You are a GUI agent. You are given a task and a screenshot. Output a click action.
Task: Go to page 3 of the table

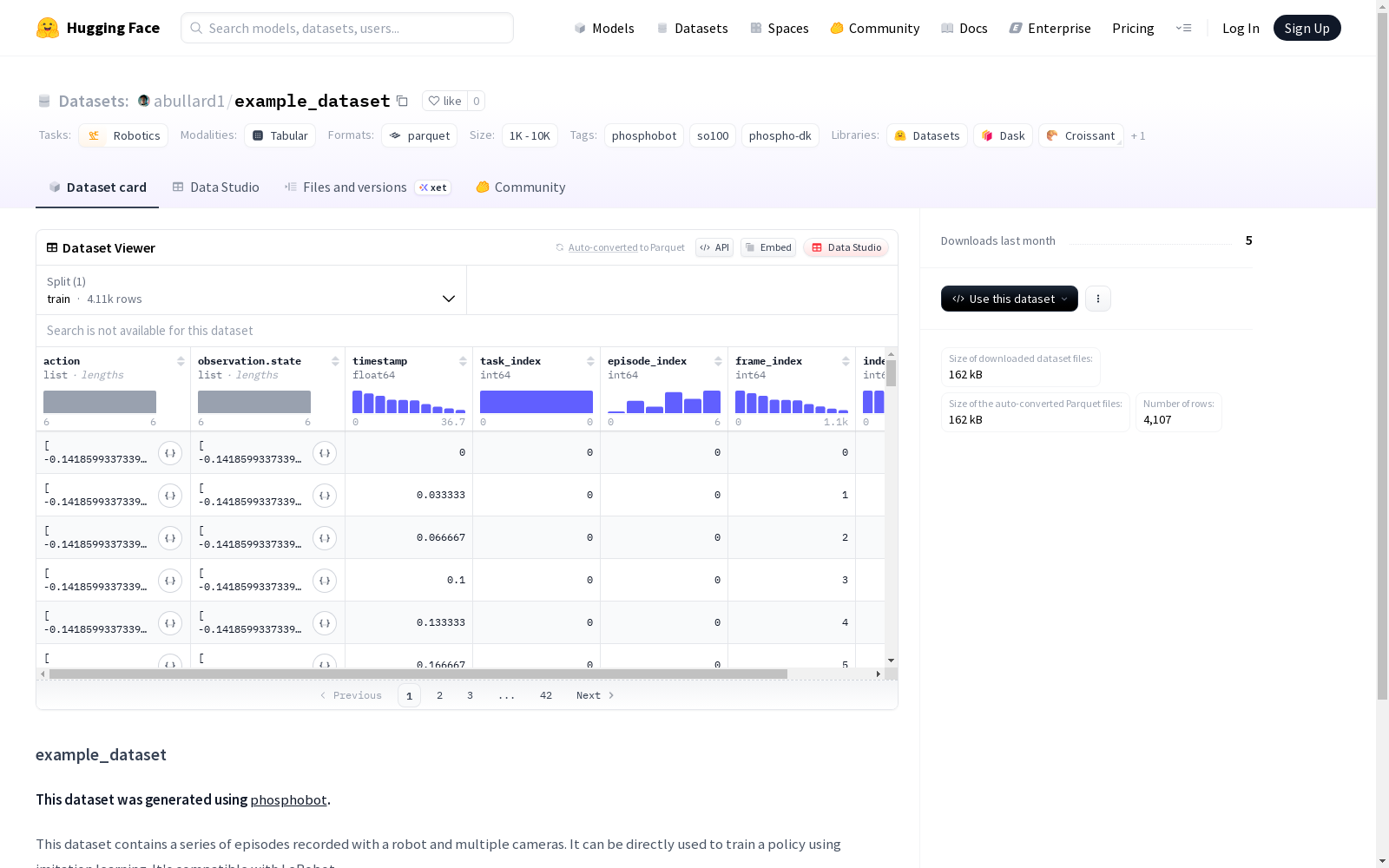click(x=471, y=695)
